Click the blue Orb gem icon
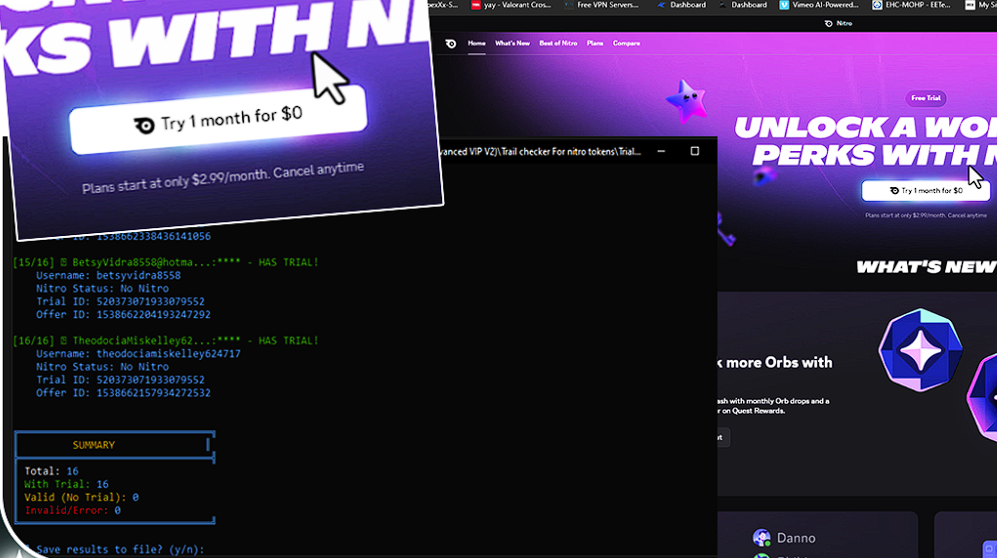Viewport: 997px width, 558px height. 920,350
